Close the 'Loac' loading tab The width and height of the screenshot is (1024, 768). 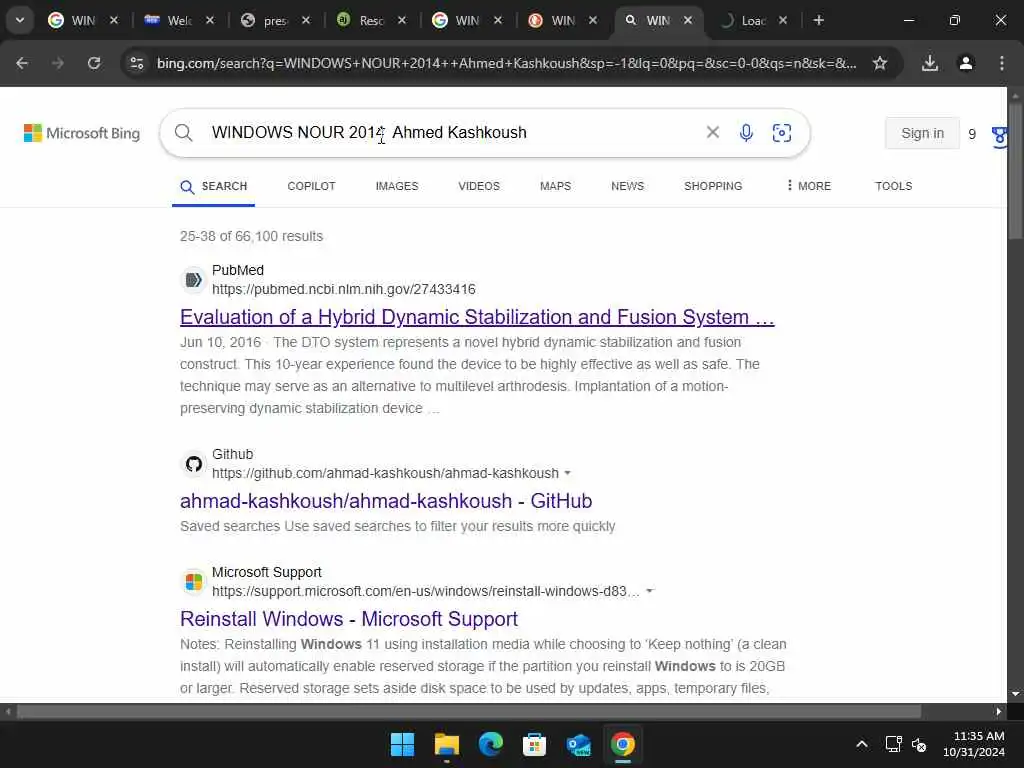tap(783, 20)
